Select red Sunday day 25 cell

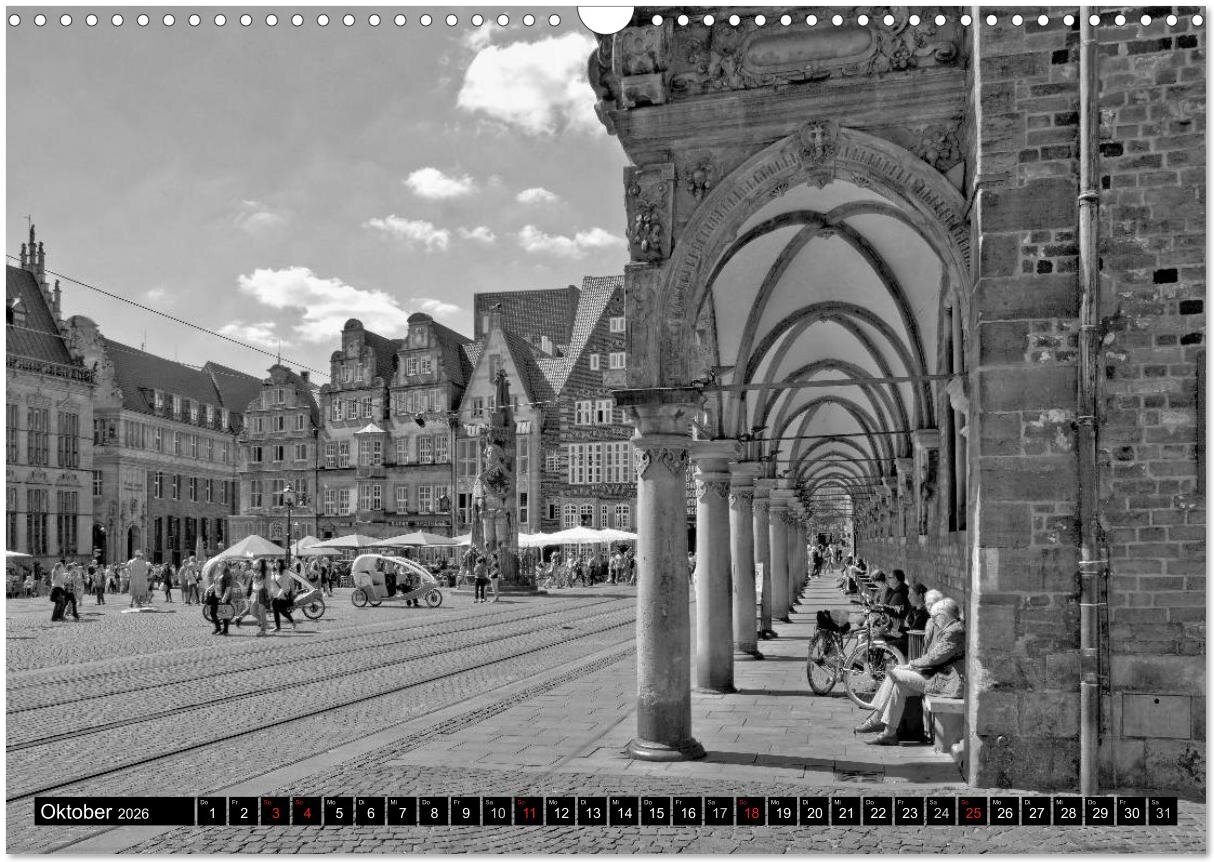click(x=971, y=811)
